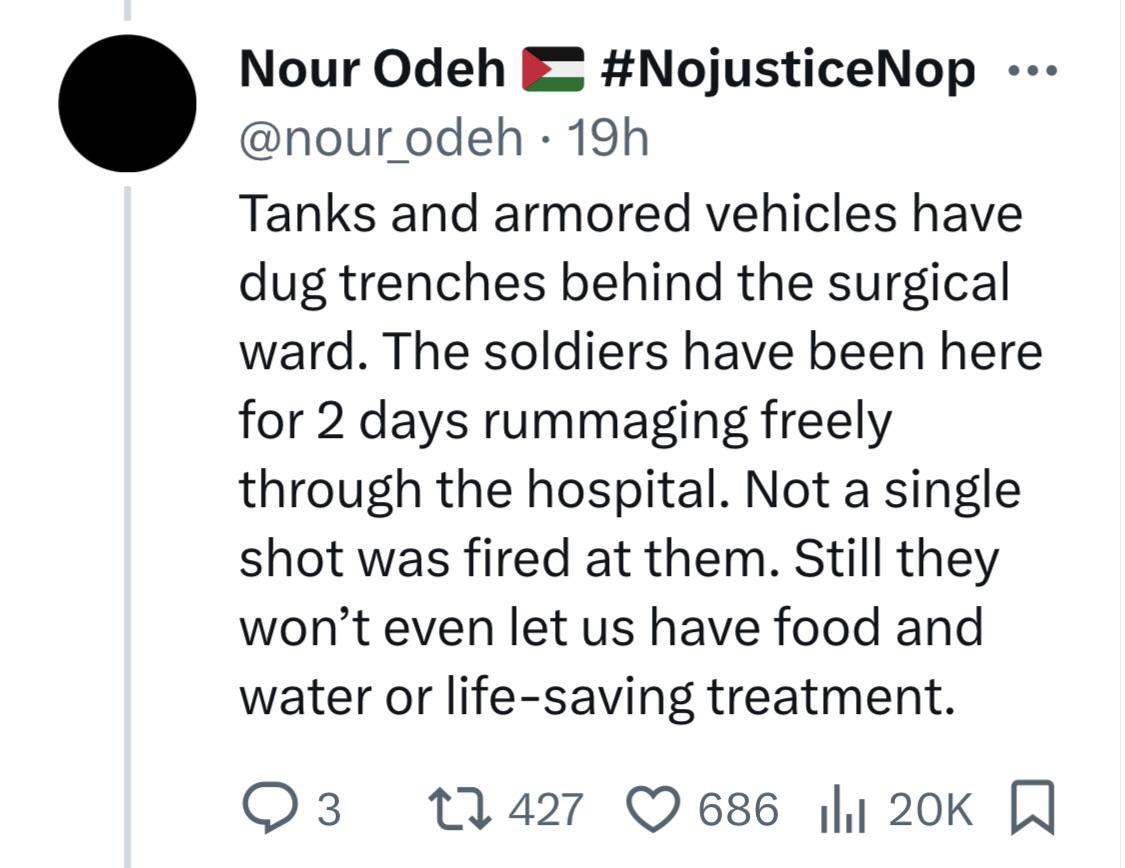Click the 427 repost count
This screenshot has height=868, width=1125.
point(545,808)
